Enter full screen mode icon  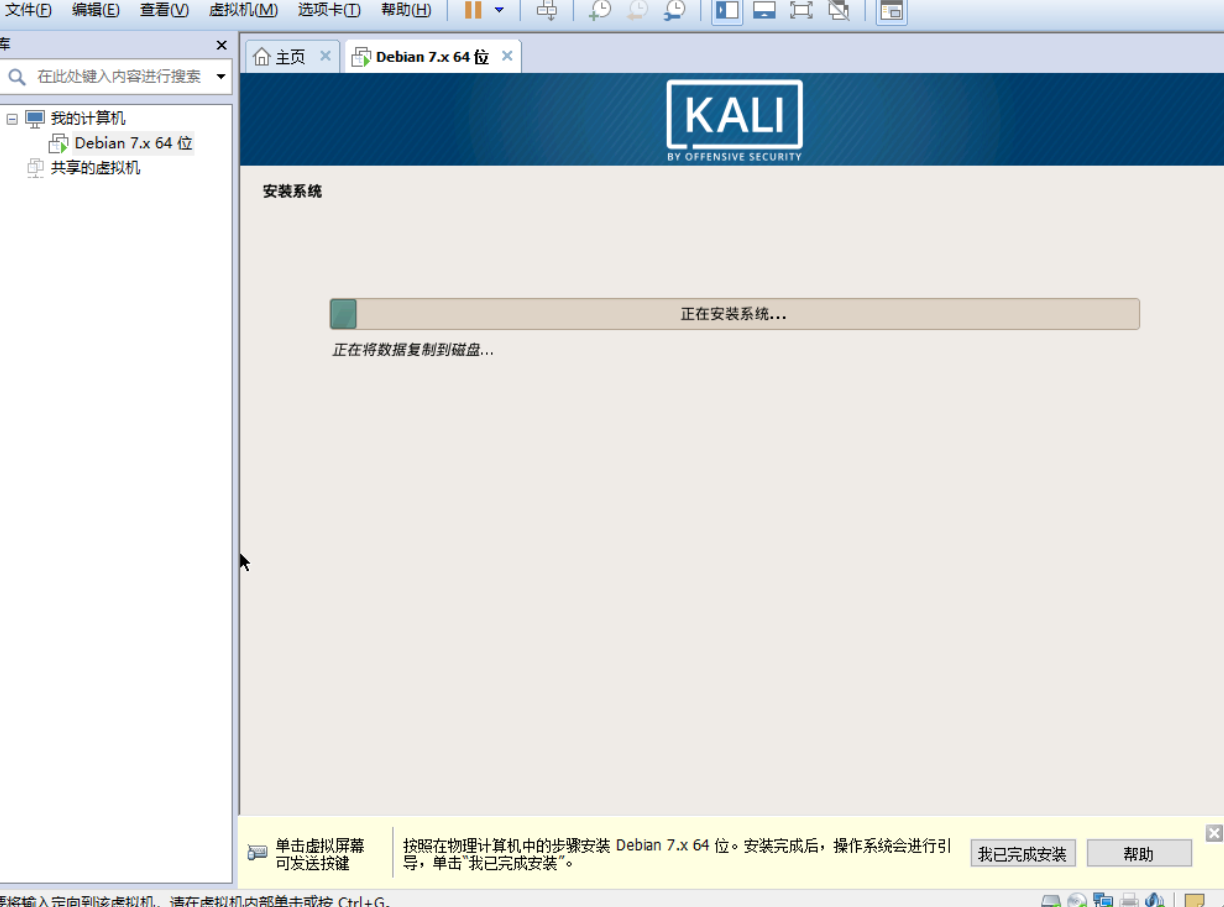pyautogui.click(x=801, y=11)
